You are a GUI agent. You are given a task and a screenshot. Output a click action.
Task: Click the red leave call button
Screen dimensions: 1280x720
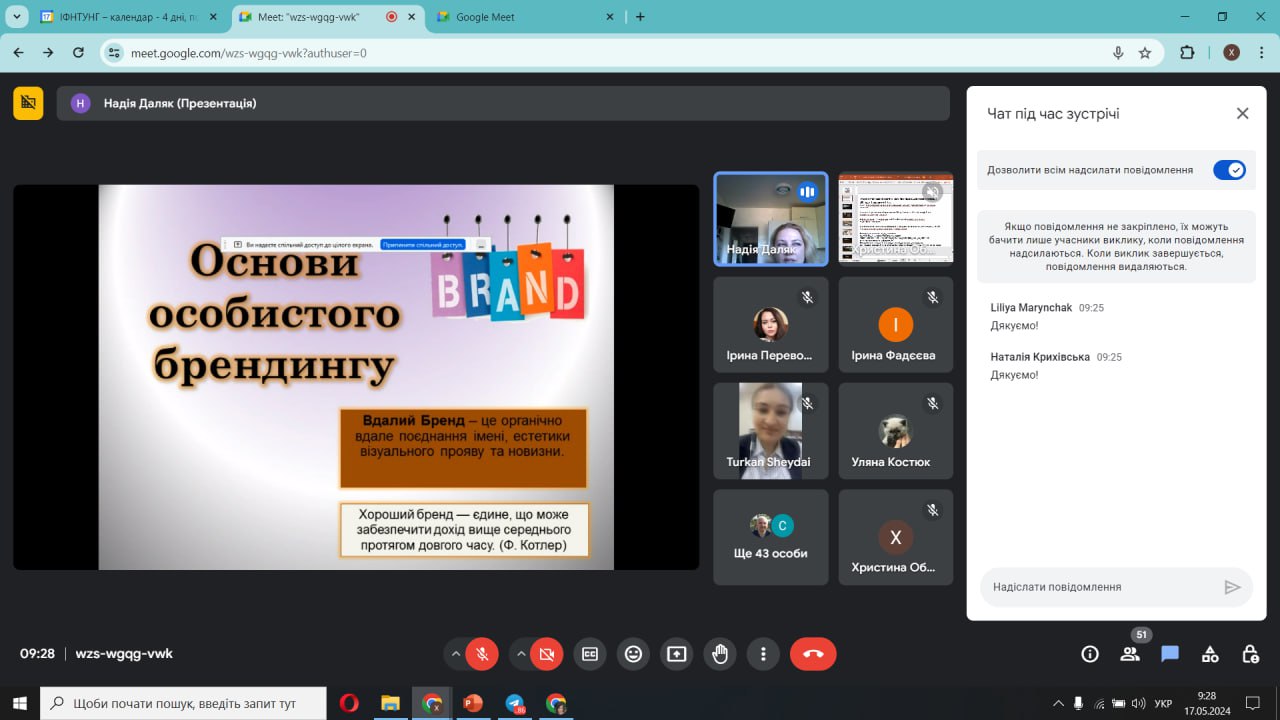pyautogui.click(x=813, y=654)
